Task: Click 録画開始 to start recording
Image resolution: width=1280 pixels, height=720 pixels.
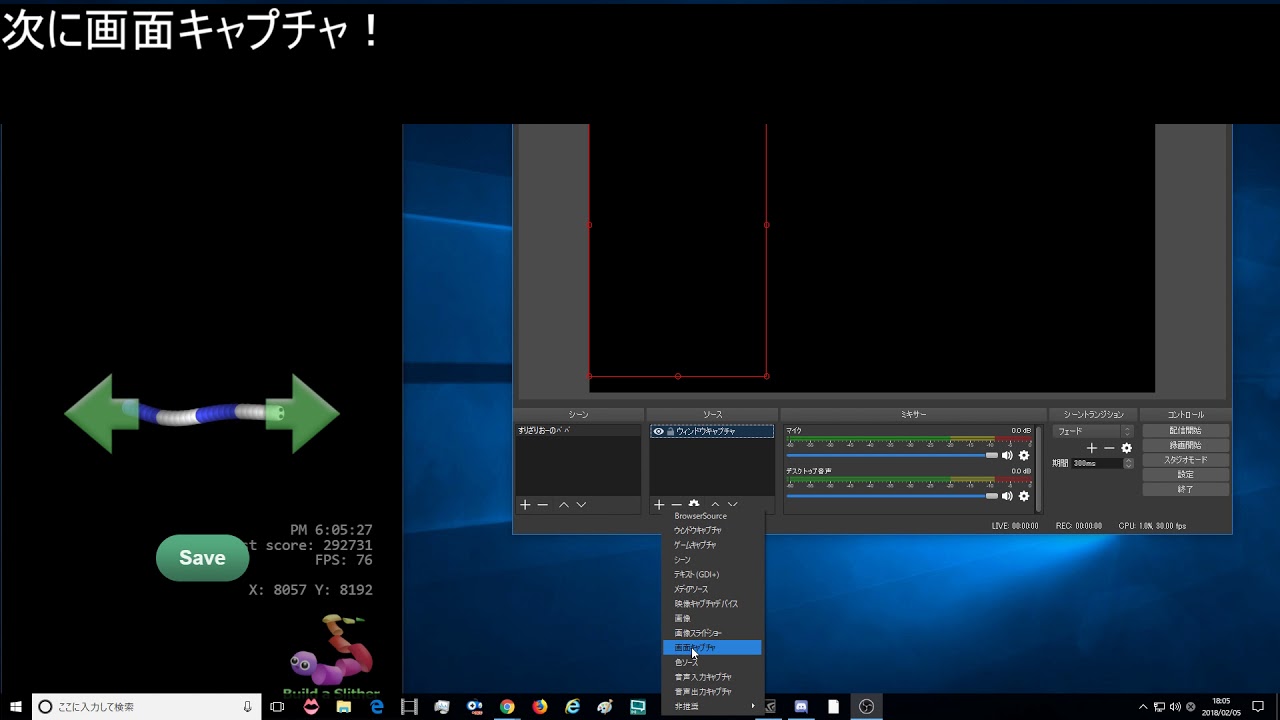Action: tap(1185, 445)
